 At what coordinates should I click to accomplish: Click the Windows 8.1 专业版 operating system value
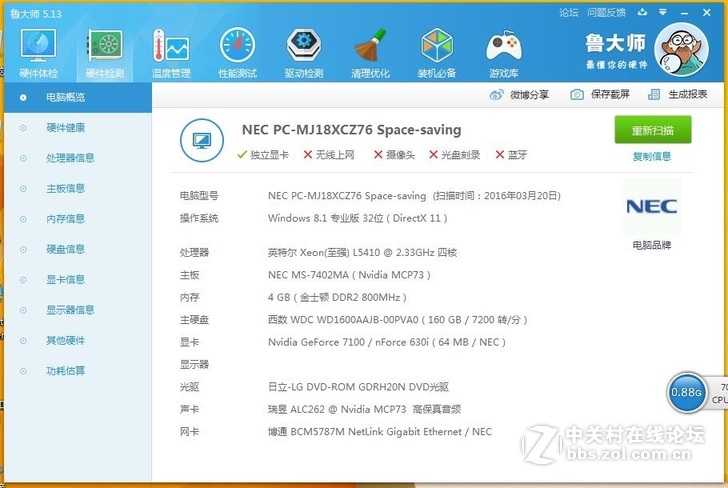[358, 218]
